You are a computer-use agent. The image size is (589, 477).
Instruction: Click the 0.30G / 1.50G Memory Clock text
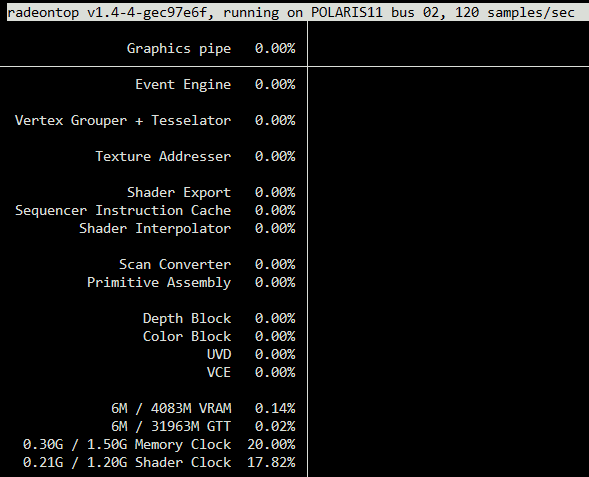127,444
